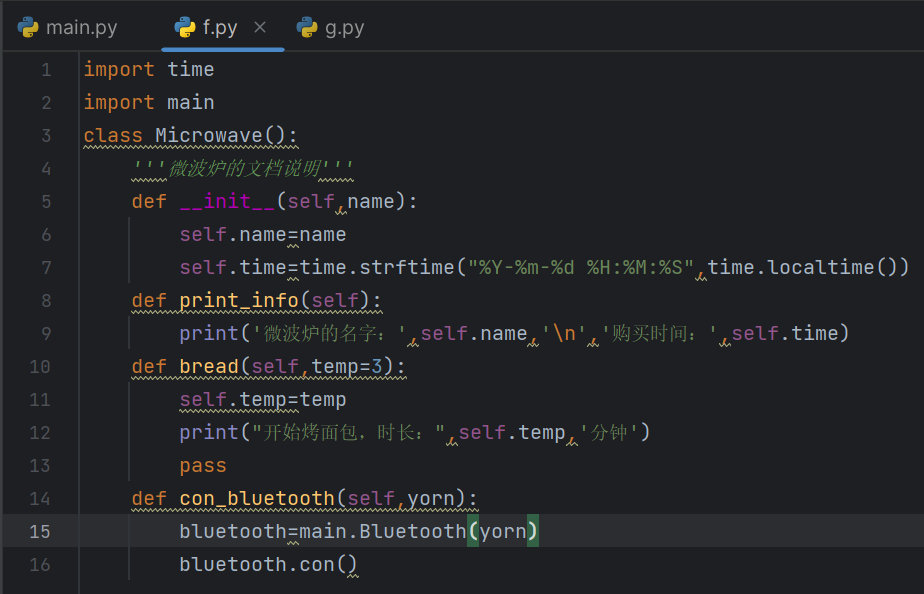
Task: Select the f.py tab label
Action: (x=220, y=27)
